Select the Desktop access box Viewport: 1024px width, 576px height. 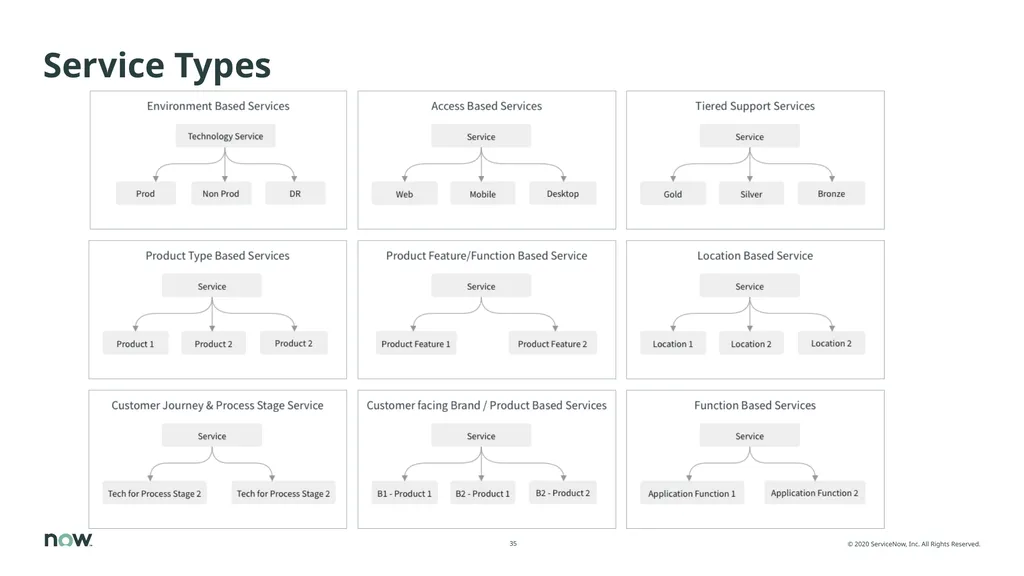(x=563, y=193)
